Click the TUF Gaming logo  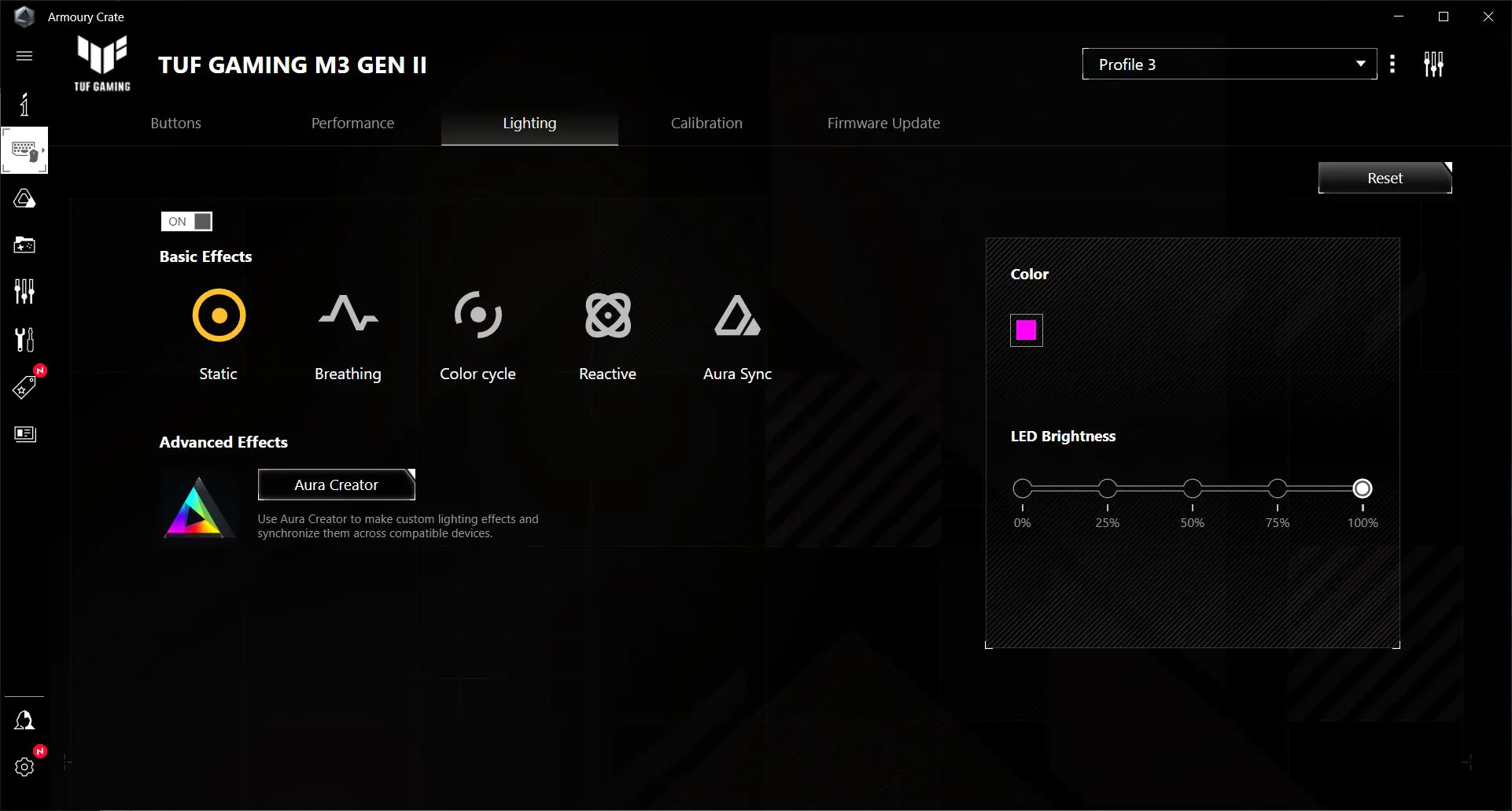(x=102, y=64)
